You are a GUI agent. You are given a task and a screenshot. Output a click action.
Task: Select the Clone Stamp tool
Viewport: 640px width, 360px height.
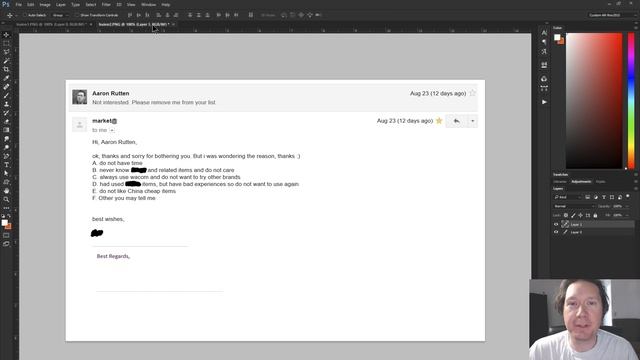[x=6, y=104]
